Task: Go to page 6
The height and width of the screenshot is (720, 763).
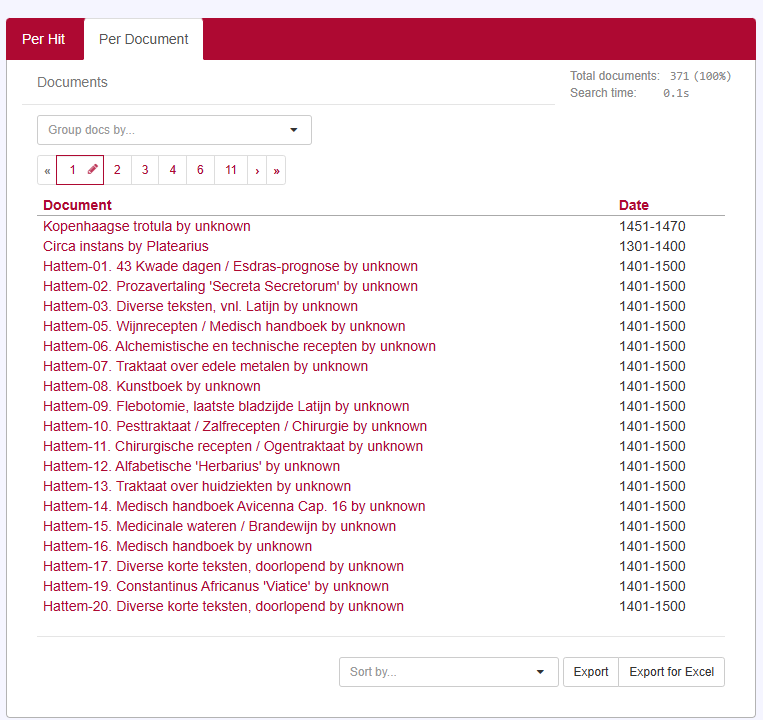Action: pos(200,170)
